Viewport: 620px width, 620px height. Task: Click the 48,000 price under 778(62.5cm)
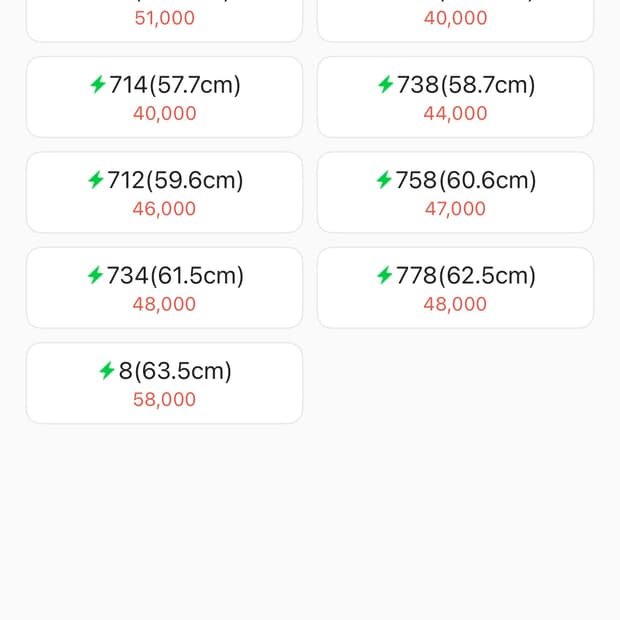[x=455, y=304]
